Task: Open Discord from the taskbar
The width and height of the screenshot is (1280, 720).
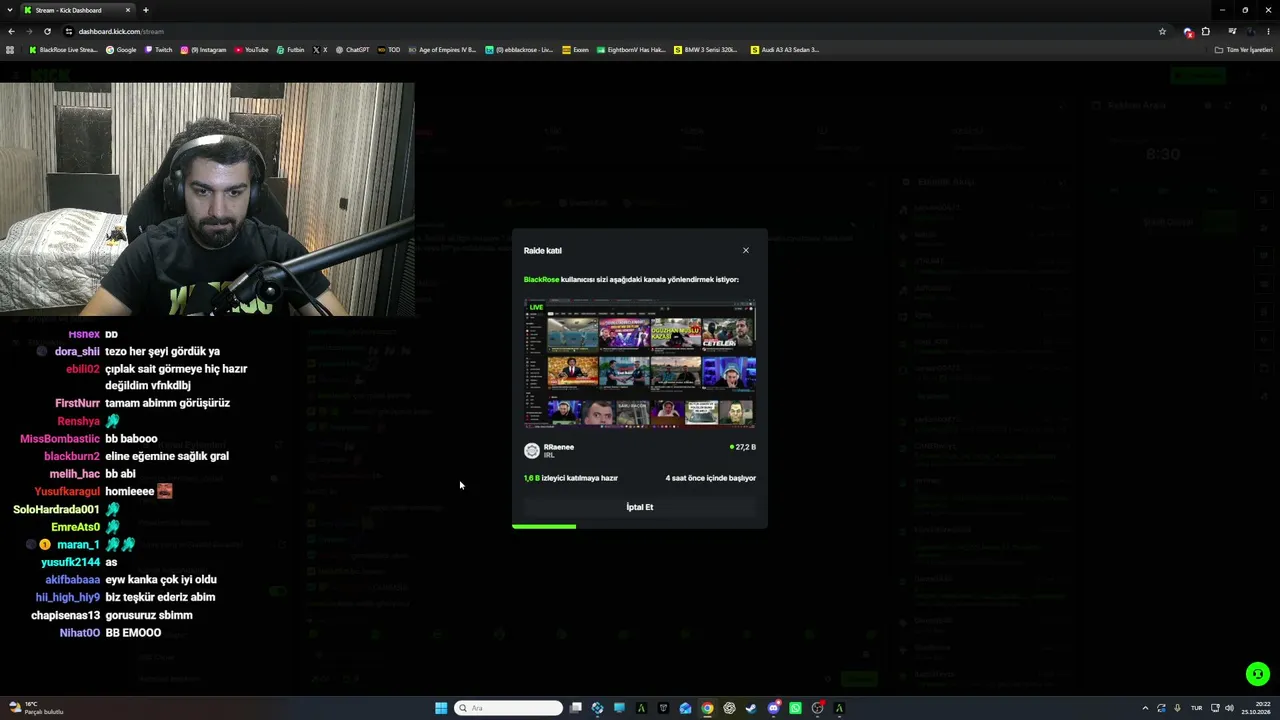Action: coord(773,708)
